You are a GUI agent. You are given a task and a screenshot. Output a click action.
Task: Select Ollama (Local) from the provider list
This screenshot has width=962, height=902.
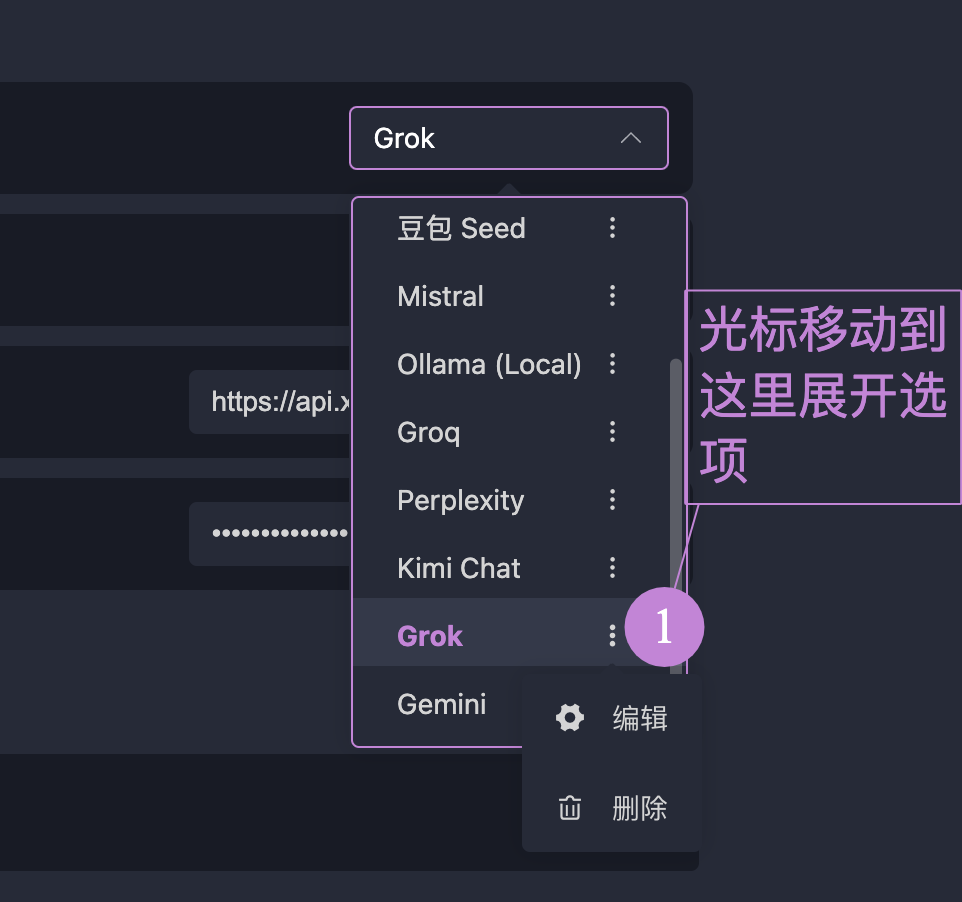[489, 364]
